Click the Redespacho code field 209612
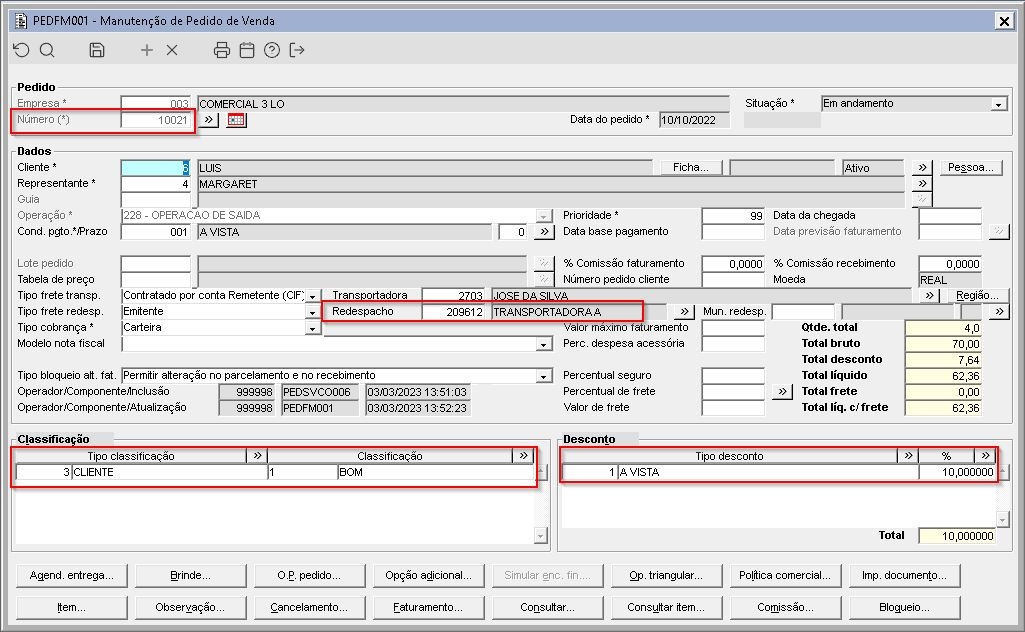The width and height of the screenshot is (1025, 632). (453, 312)
